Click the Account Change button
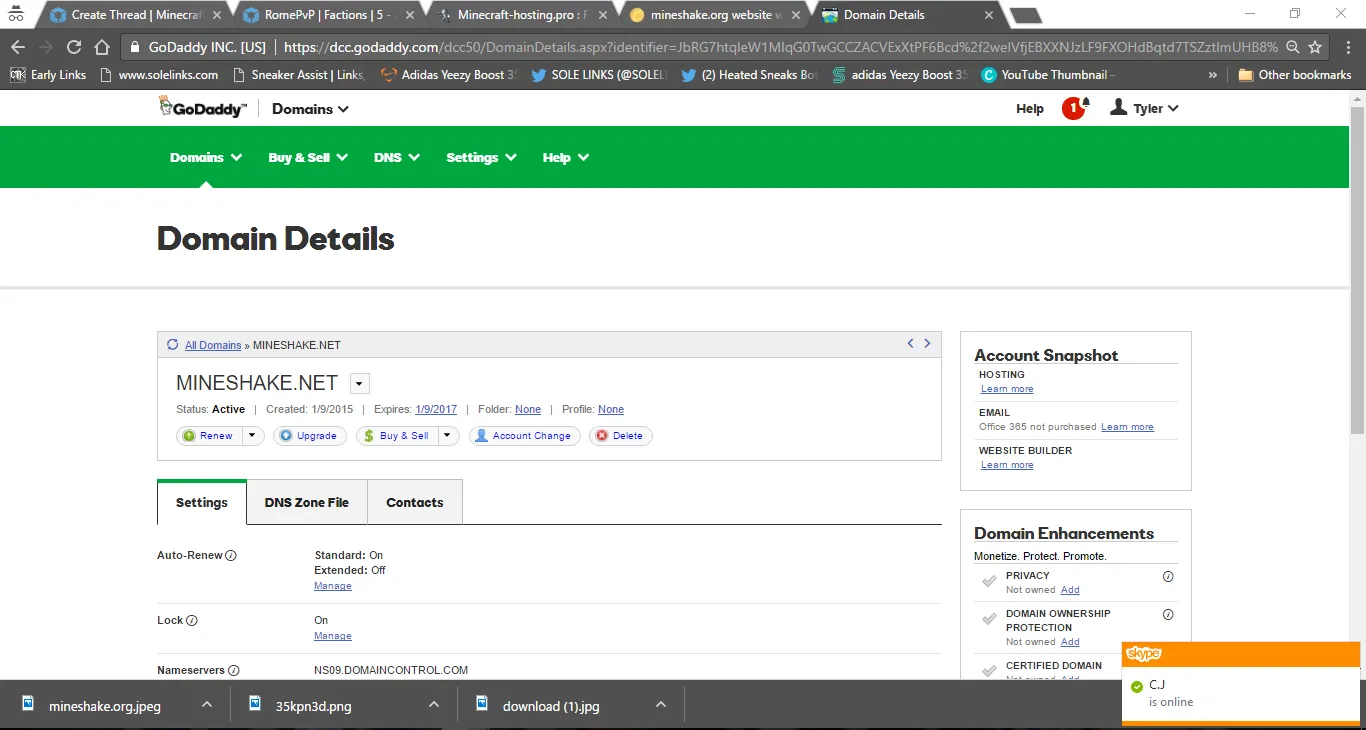1366x730 pixels. point(524,436)
